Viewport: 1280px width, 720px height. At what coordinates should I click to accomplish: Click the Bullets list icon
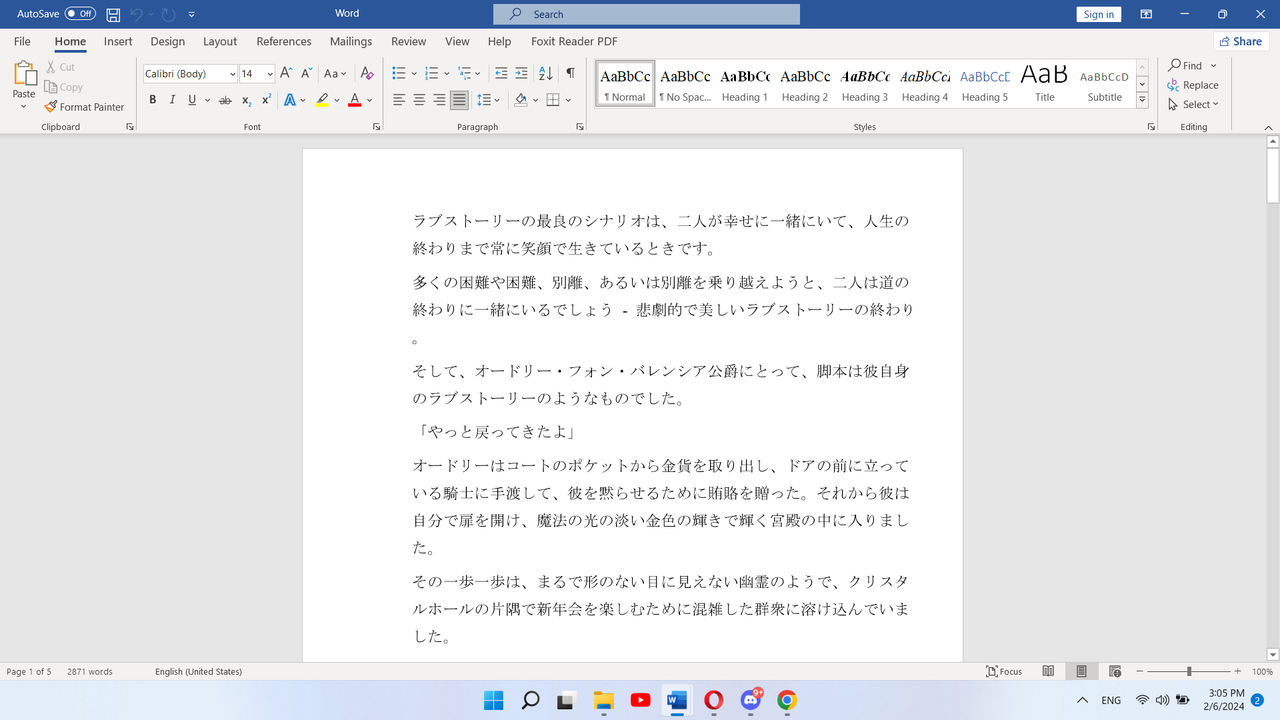click(x=399, y=73)
